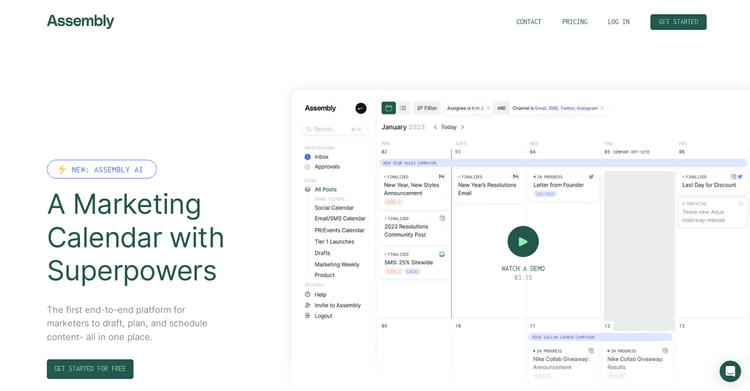Screen dimensions: 750x391
Task: Open Product saved filter
Action: pyautogui.click(x=324, y=275)
